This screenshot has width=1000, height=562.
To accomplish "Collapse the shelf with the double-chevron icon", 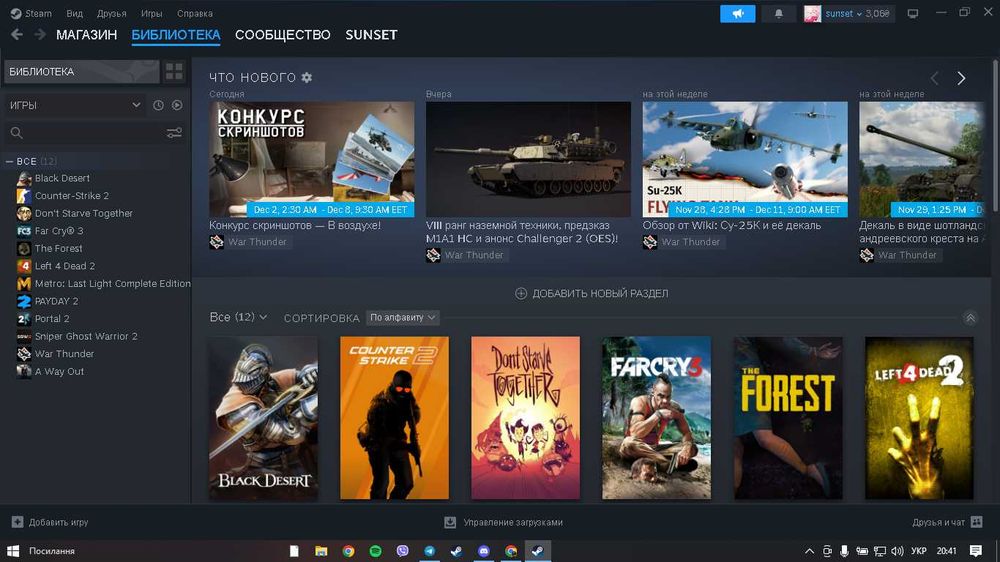I will (x=970, y=318).
